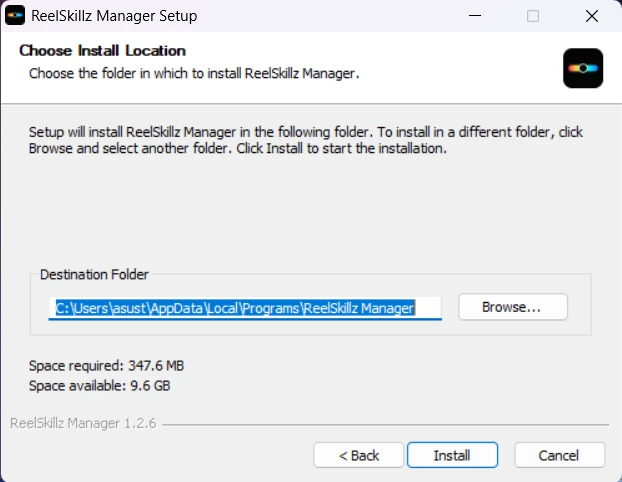Click the Destination Folder path field
Screen dimensions: 622x482
click(x=245, y=308)
